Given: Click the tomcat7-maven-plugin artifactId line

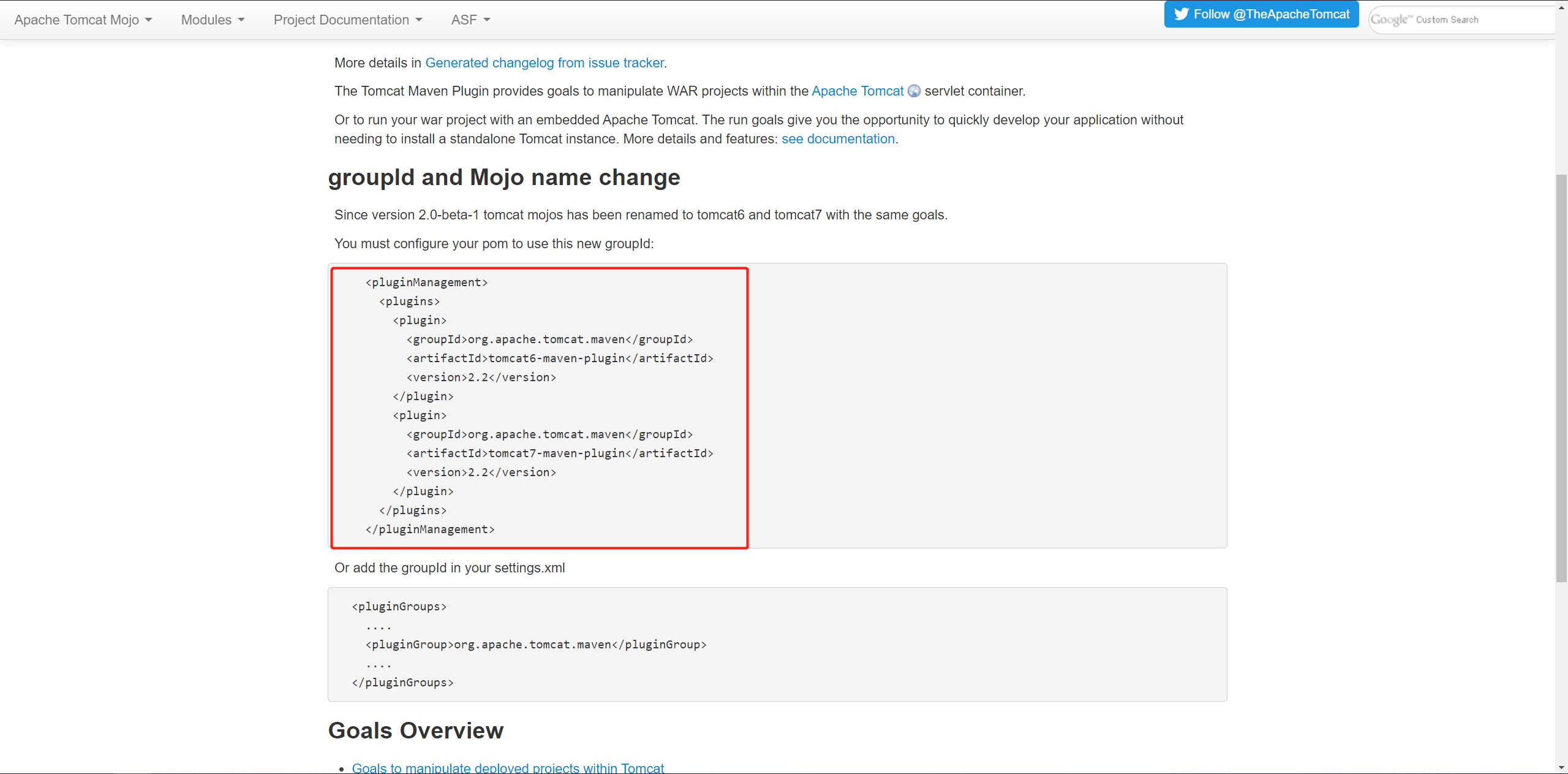Looking at the screenshot, I should pos(559,453).
